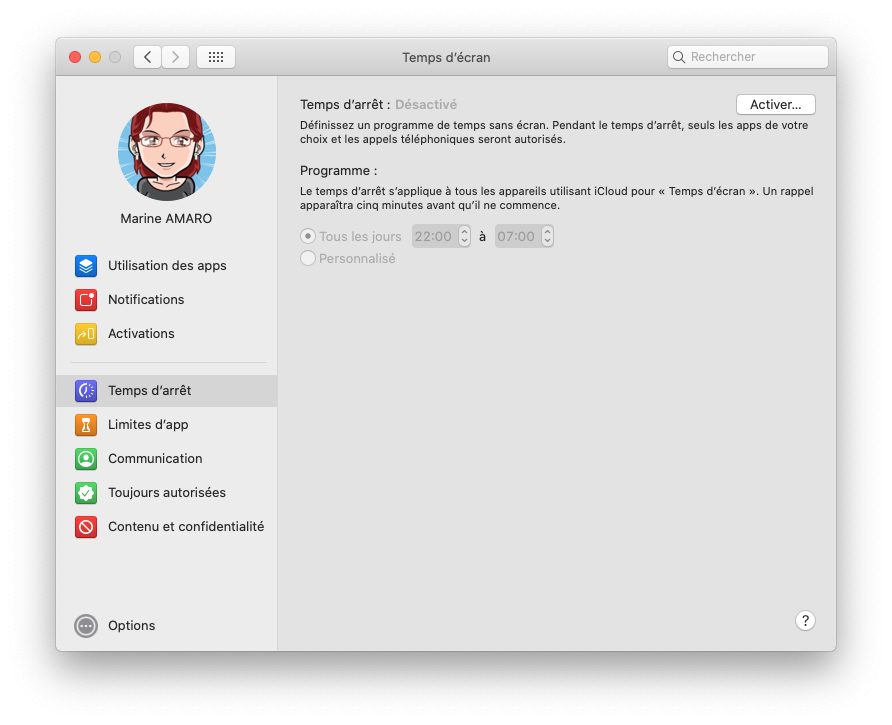Select Toujours autorisées in sidebar
Viewport: 892px width, 725px height.
point(167,493)
